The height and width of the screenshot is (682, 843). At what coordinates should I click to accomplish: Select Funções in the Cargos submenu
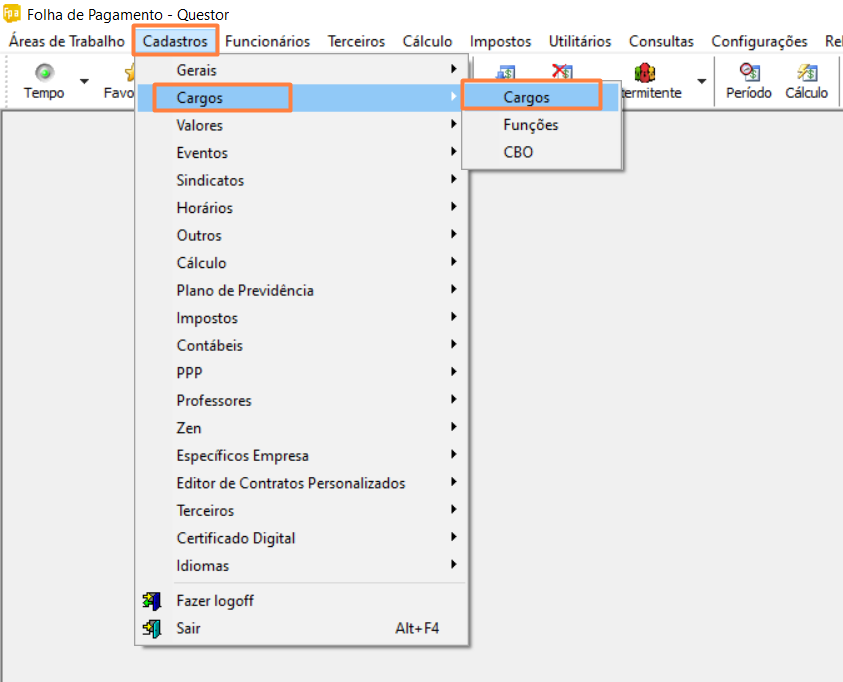pyautogui.click(x=531, y=125)
